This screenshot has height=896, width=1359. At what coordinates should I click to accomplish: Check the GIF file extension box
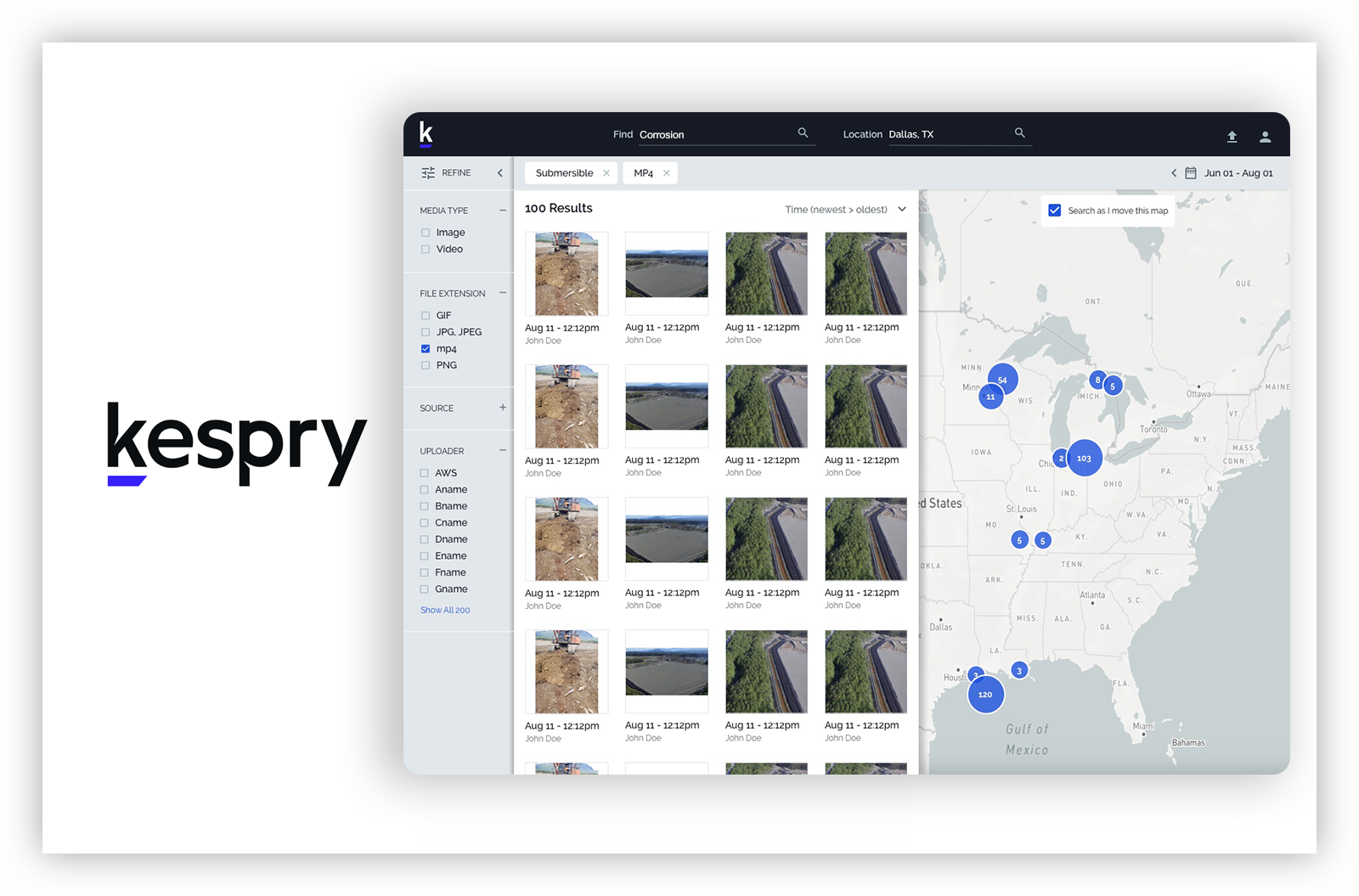tap(426, 316)
